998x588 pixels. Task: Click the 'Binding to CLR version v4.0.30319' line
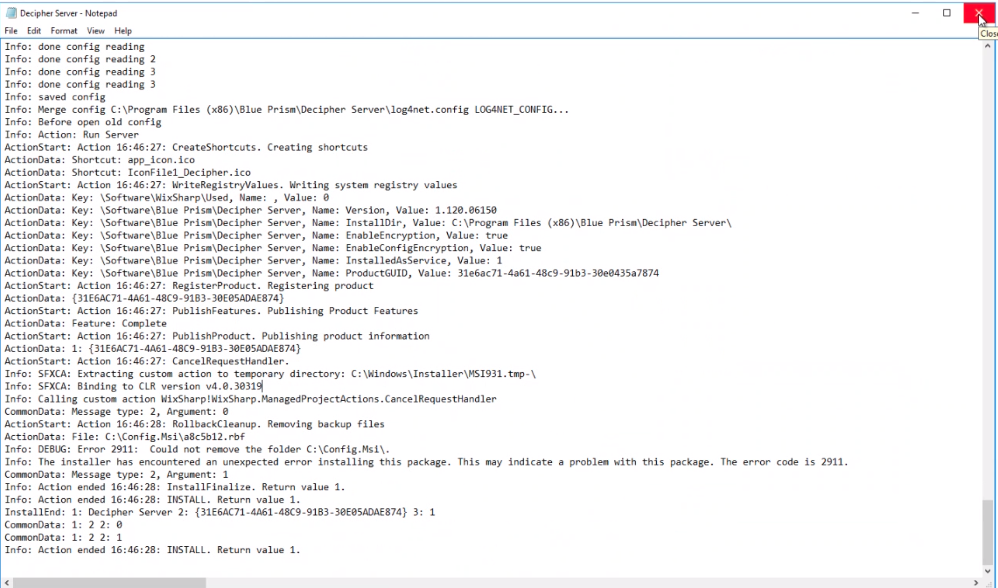pyautogui.click(x=134, y=386)
